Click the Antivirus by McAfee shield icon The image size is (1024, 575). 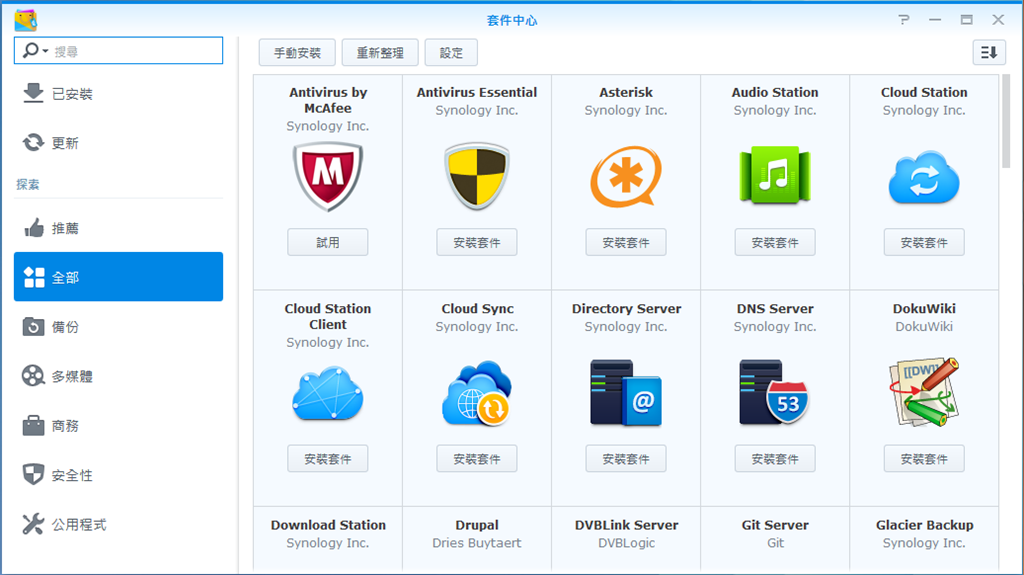click(327, 176)
